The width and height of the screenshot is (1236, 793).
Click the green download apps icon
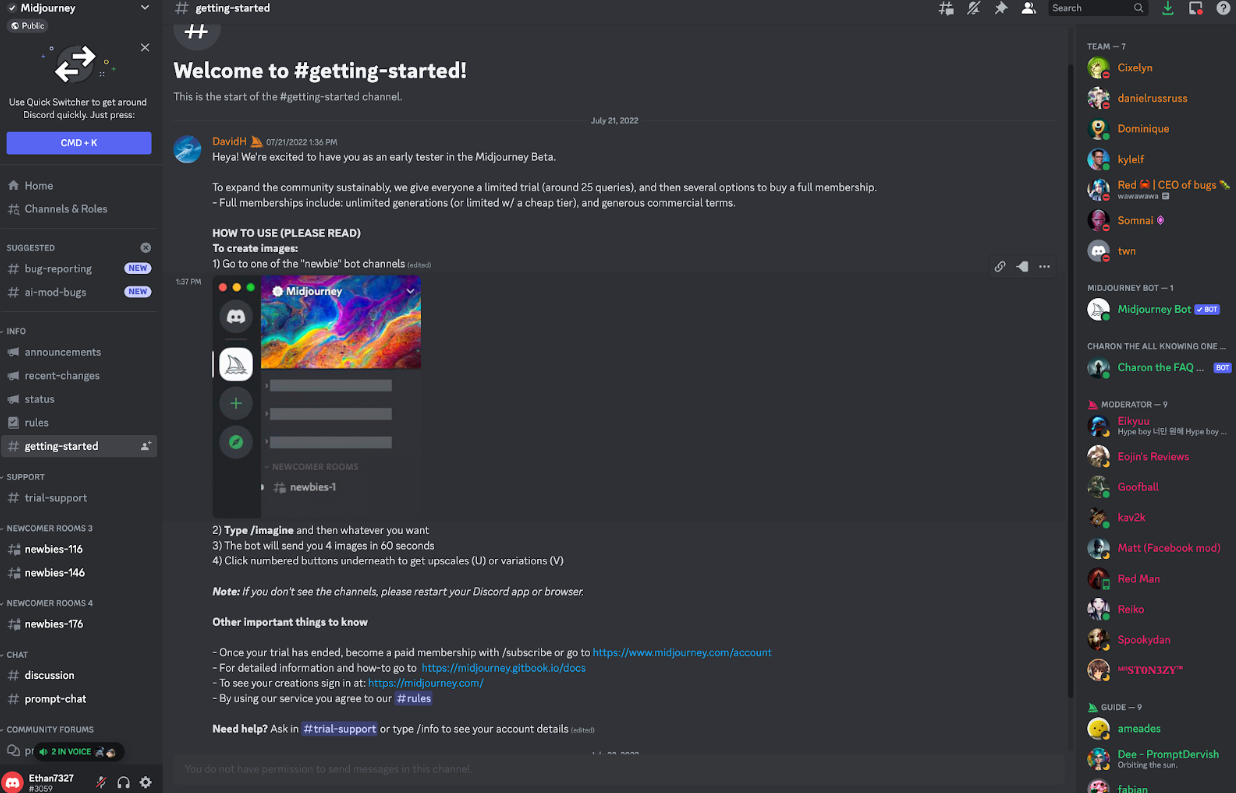pos(1168,8)
